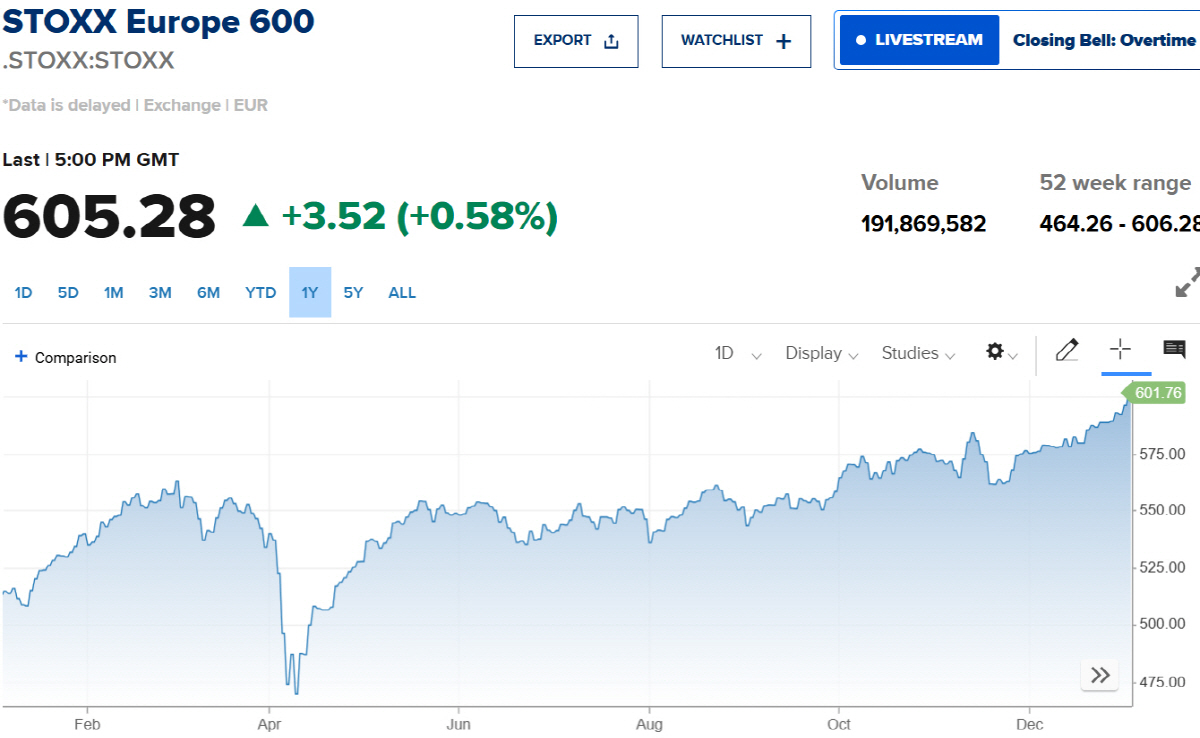This screenshot has width=1200, height=738.
Task: Select the ALL timeframe
Action: 402,292
